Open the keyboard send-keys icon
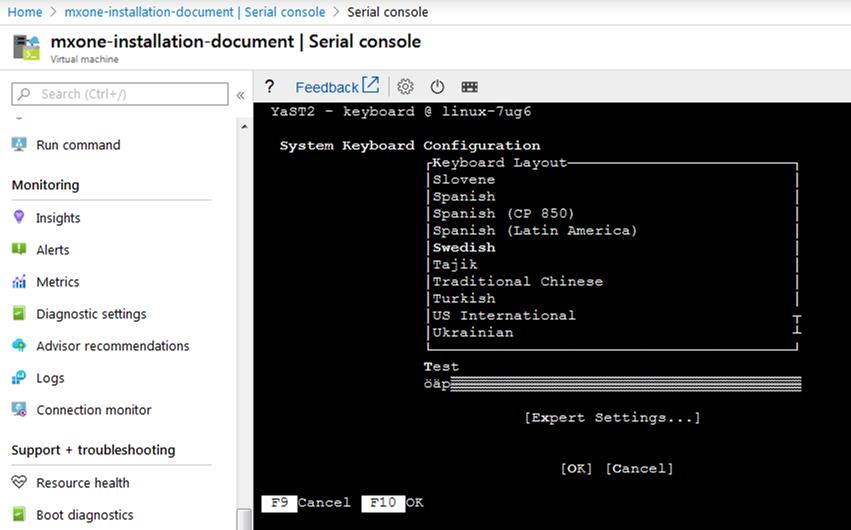This screenshot has width=851, height=530. pos(469,87)
